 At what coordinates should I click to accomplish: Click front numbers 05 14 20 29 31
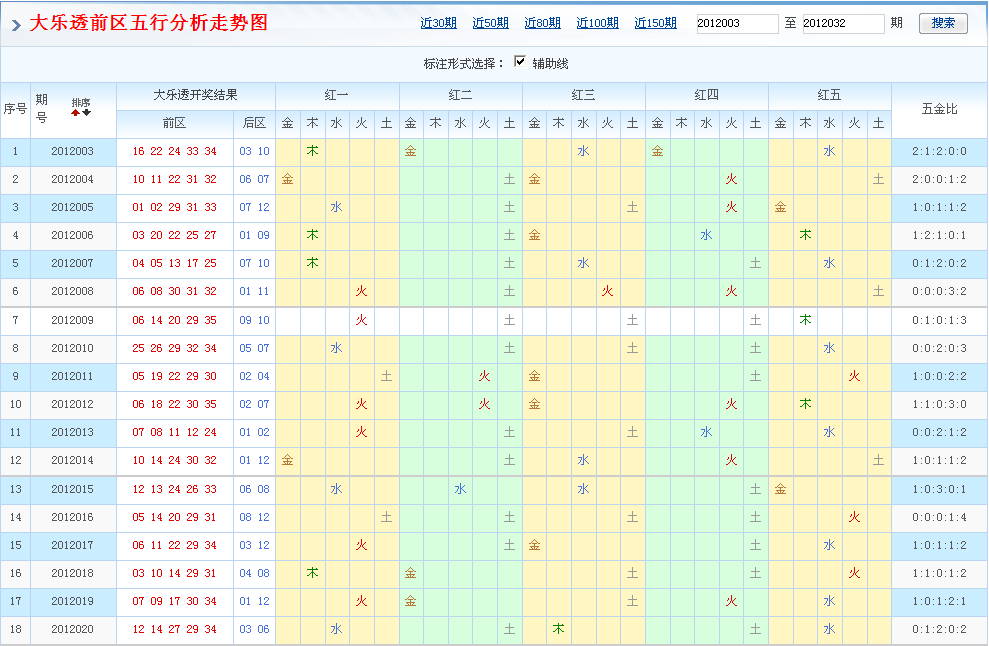click(x=175, y=517)
